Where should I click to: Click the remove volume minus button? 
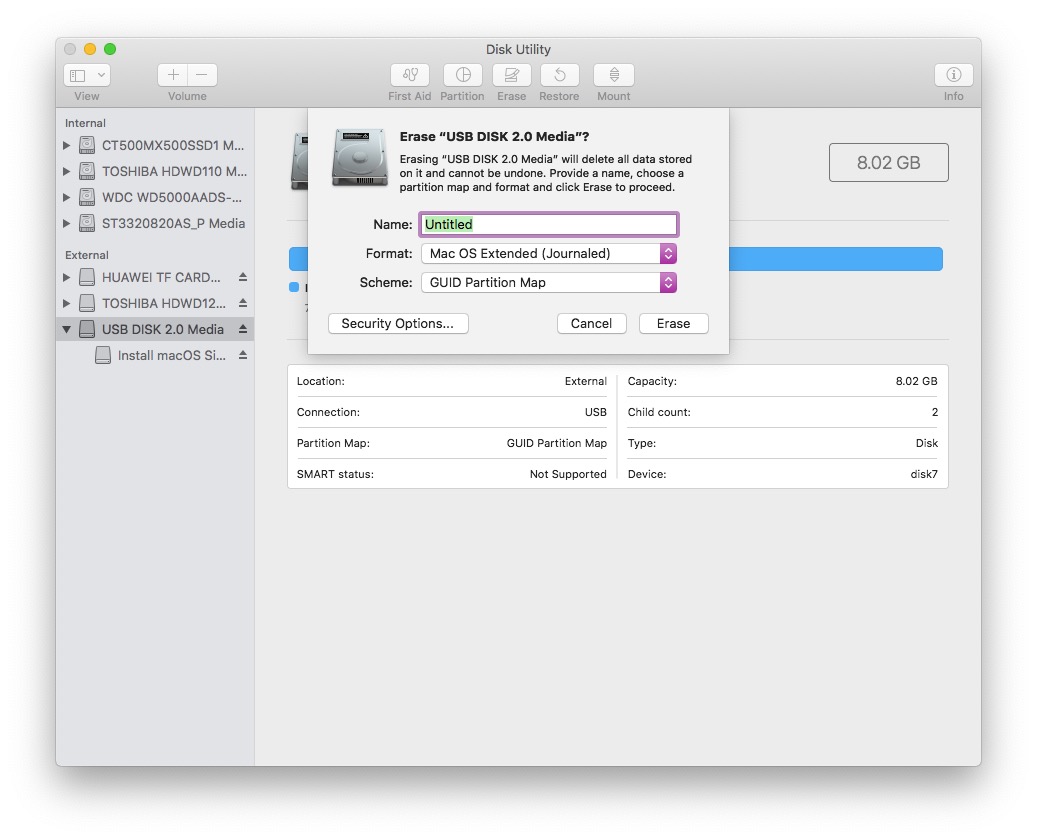202,75
